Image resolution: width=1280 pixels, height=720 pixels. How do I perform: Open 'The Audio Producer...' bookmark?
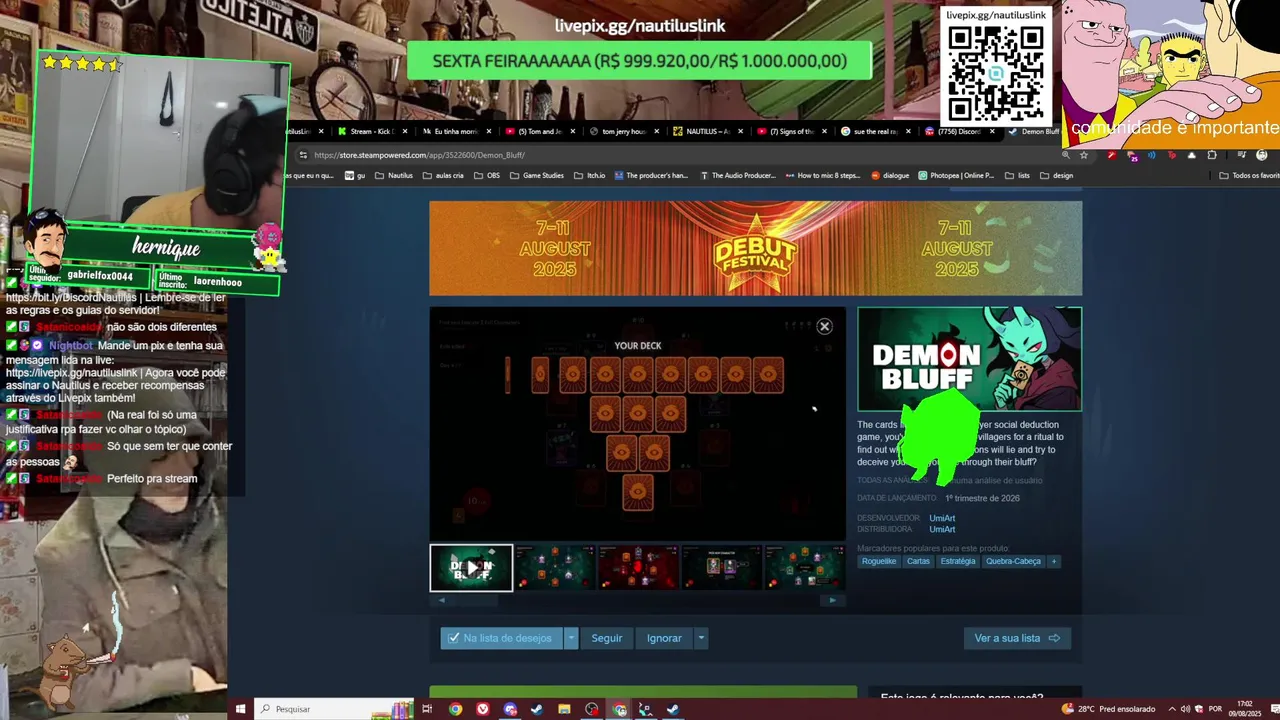click(x=738, y=175)
